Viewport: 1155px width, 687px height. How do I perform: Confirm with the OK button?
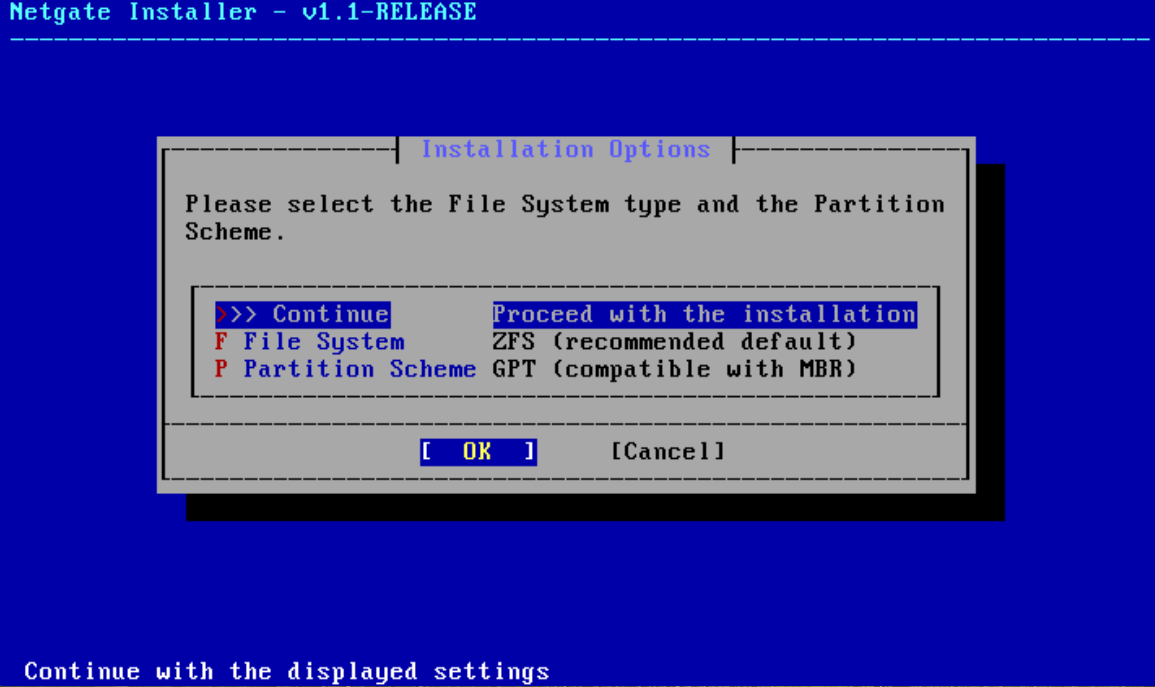(x=478, y=451)
